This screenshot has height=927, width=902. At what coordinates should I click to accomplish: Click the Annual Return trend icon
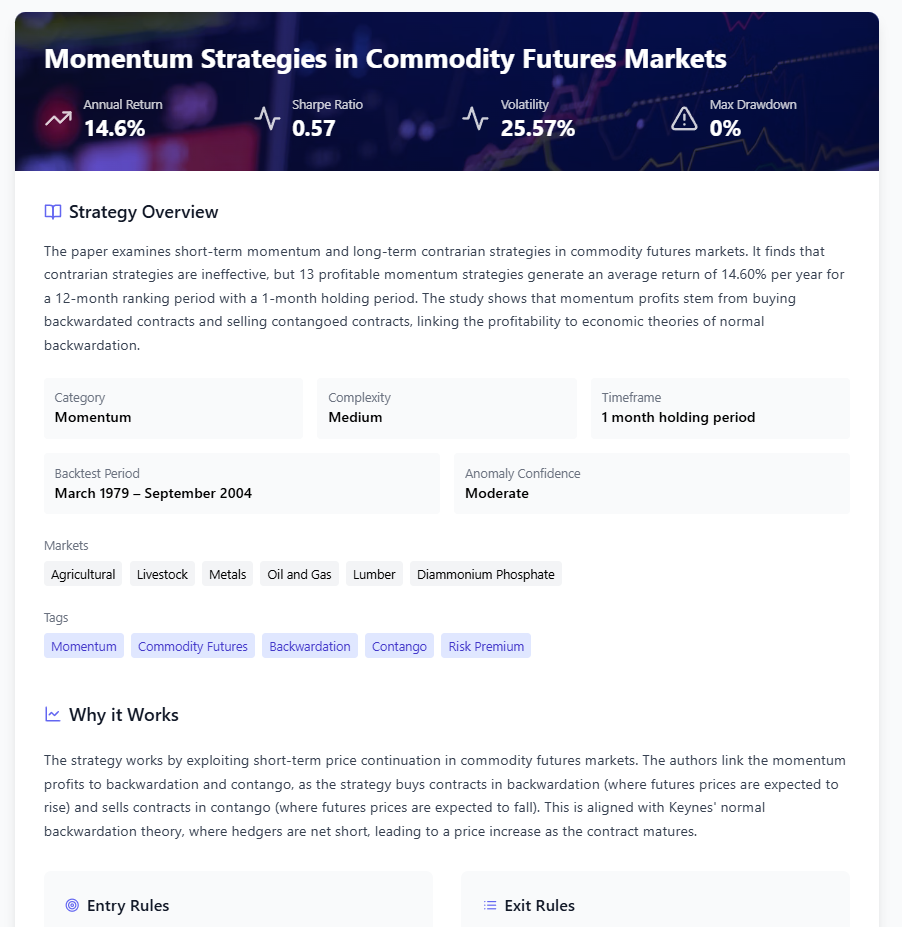coord(57,117)
